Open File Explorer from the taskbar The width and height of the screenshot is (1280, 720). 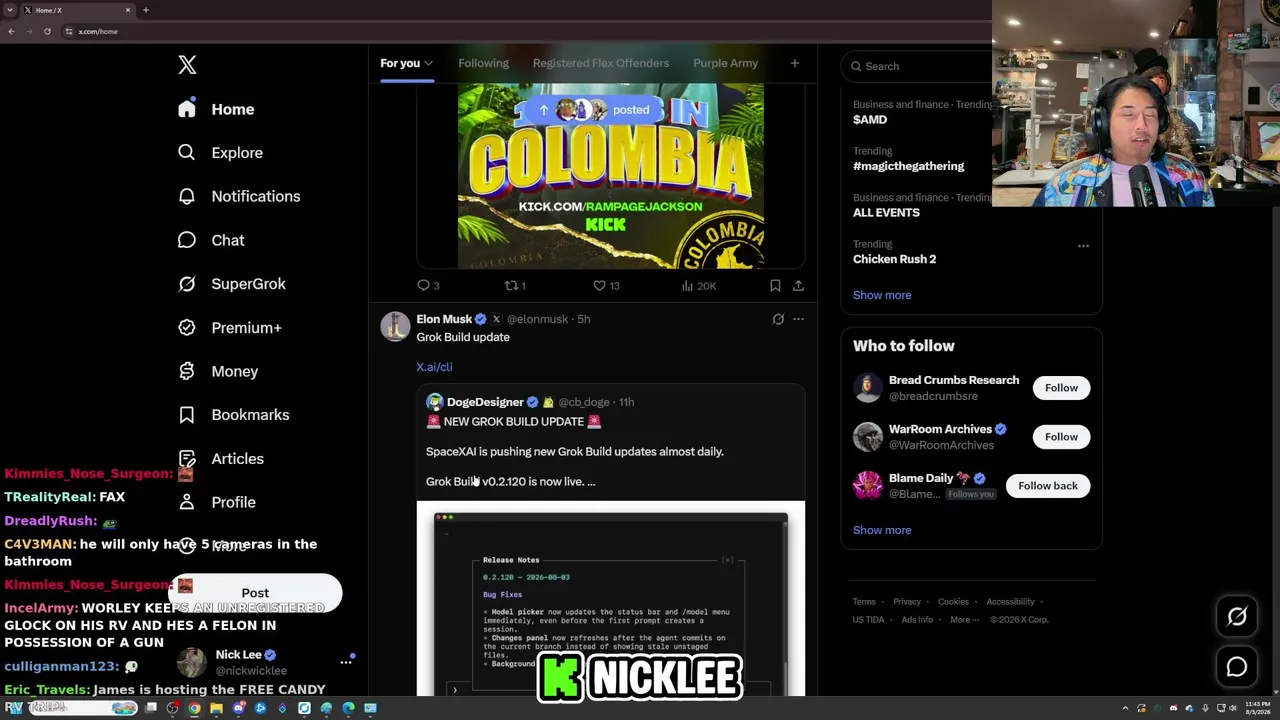pos(216,709)
